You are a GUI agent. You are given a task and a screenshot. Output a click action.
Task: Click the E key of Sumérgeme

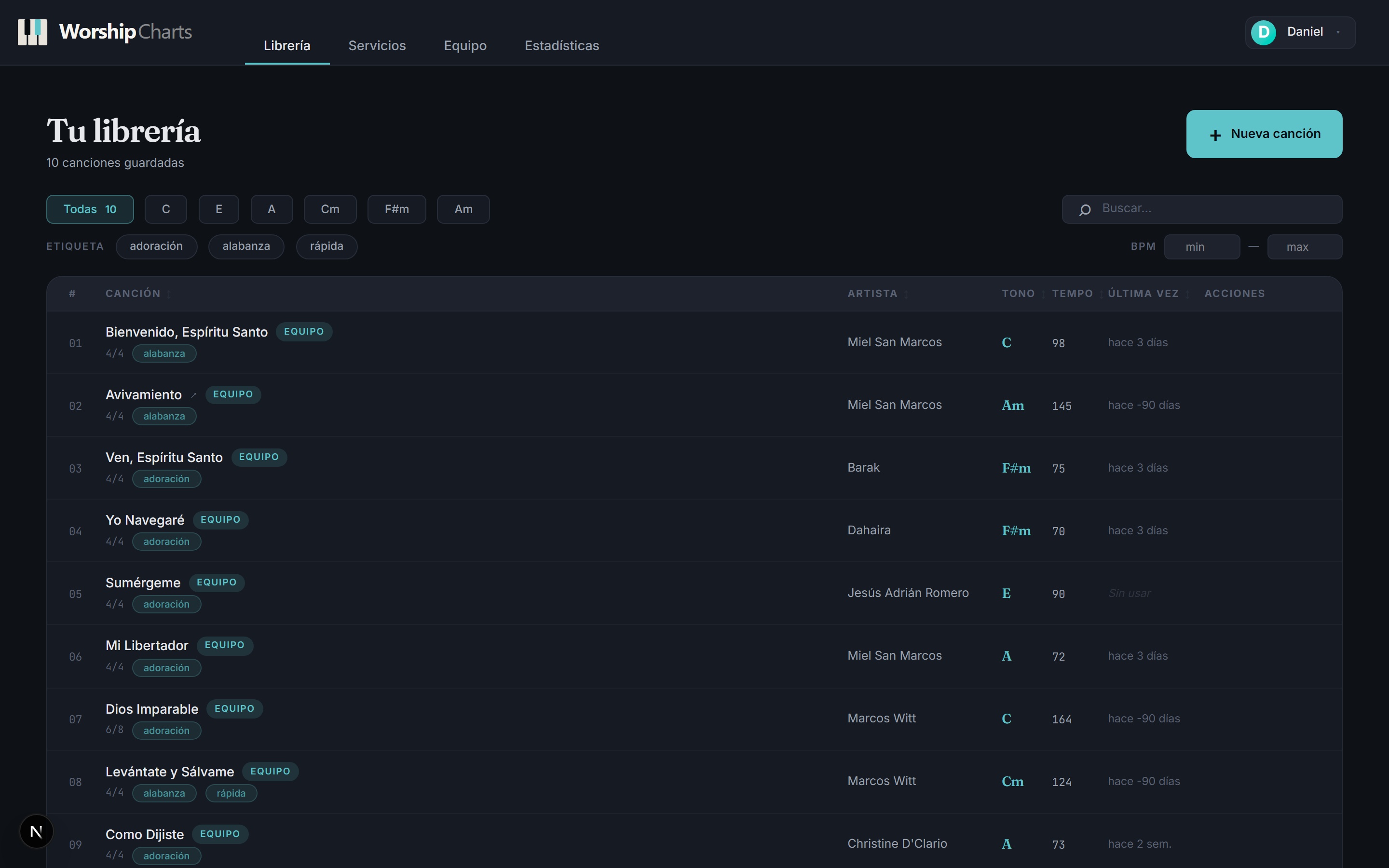tap(1006, 593)
